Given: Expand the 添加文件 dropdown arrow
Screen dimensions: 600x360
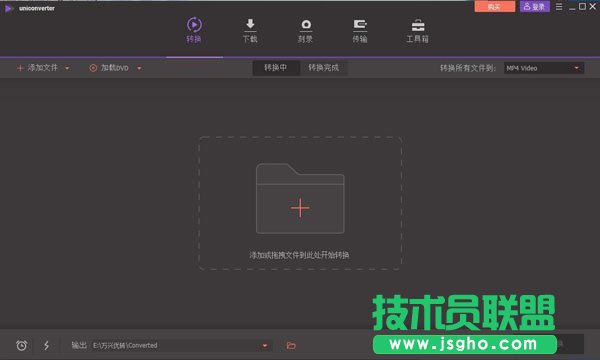Looking at the screenshot, I should (x=67, y=68).
